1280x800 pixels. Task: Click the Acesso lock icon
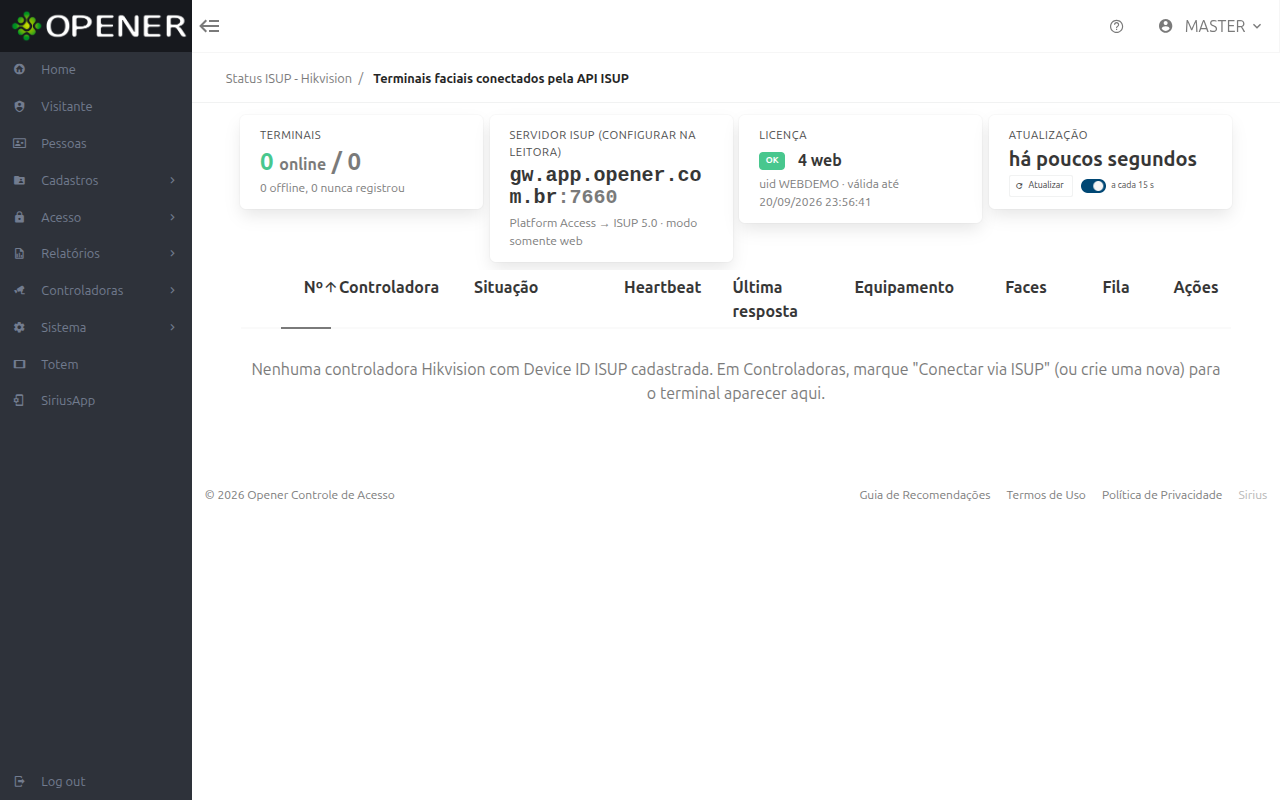[20, 217]
